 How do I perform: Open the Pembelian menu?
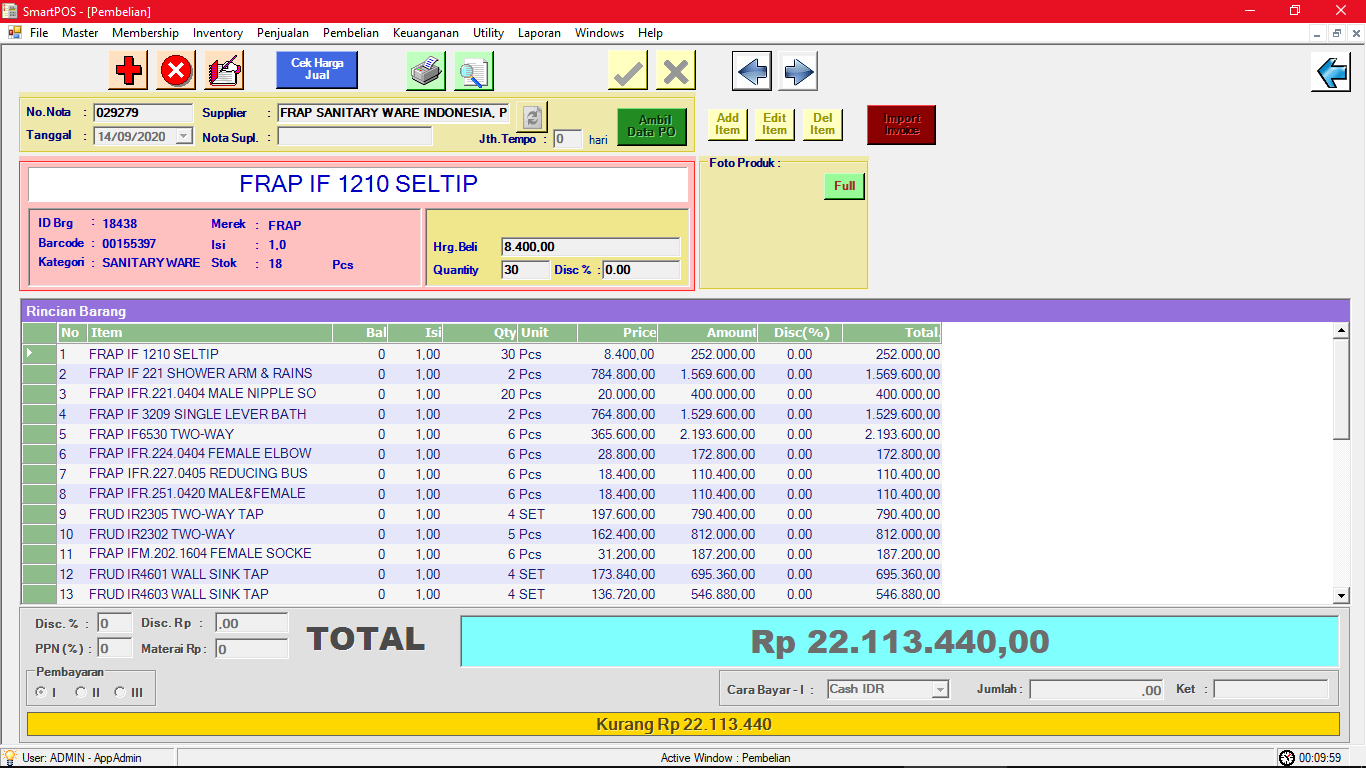coord(351,33)
